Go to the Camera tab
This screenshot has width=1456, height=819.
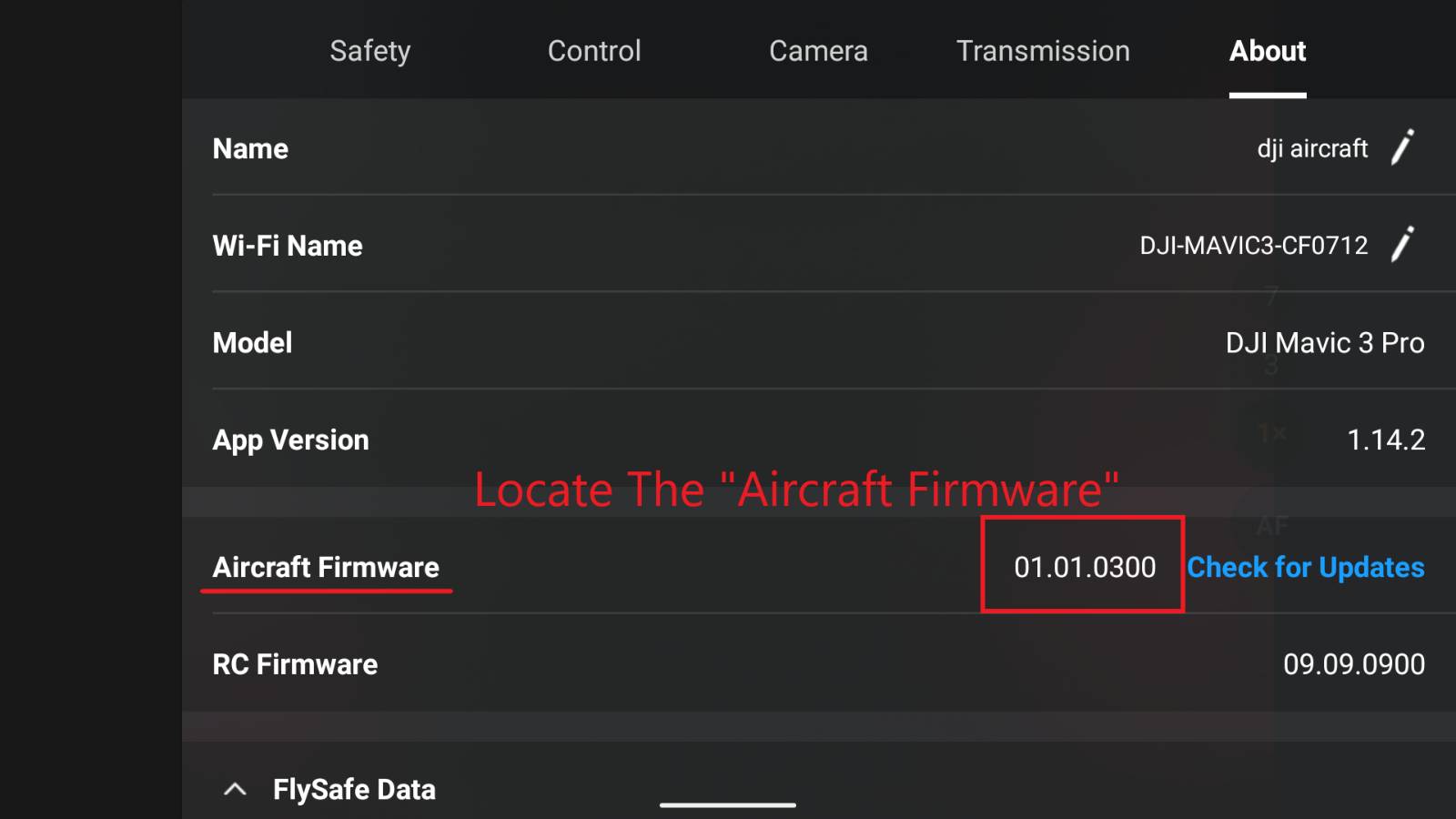(x=818, y=51)
